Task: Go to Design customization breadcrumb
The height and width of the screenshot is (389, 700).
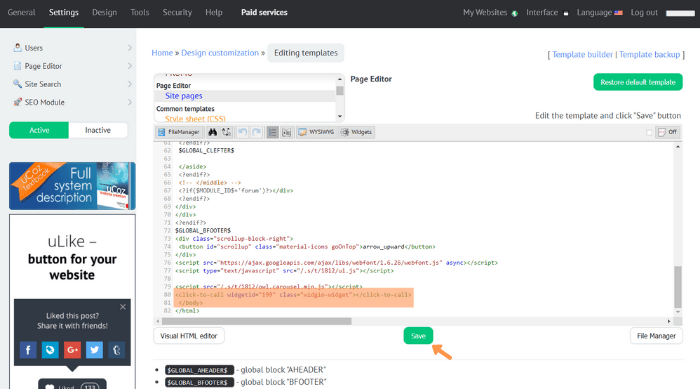Action: point(220,53)
